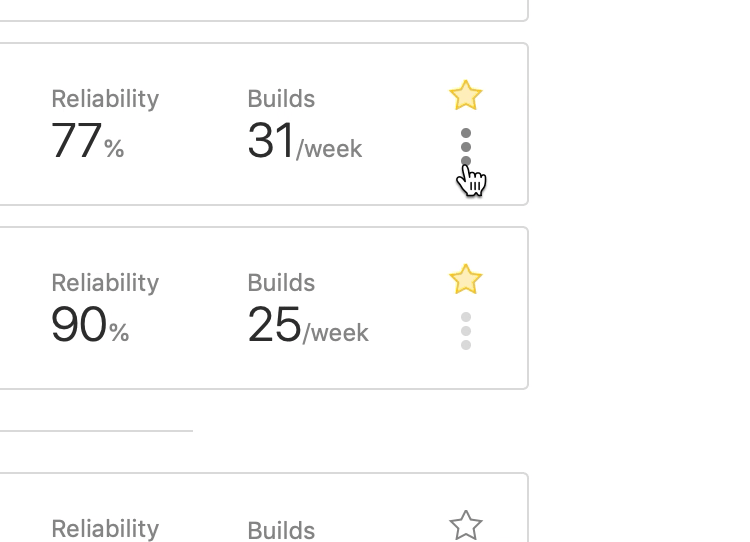Unstar the pipeline with 90% reliability

(466, 280)
